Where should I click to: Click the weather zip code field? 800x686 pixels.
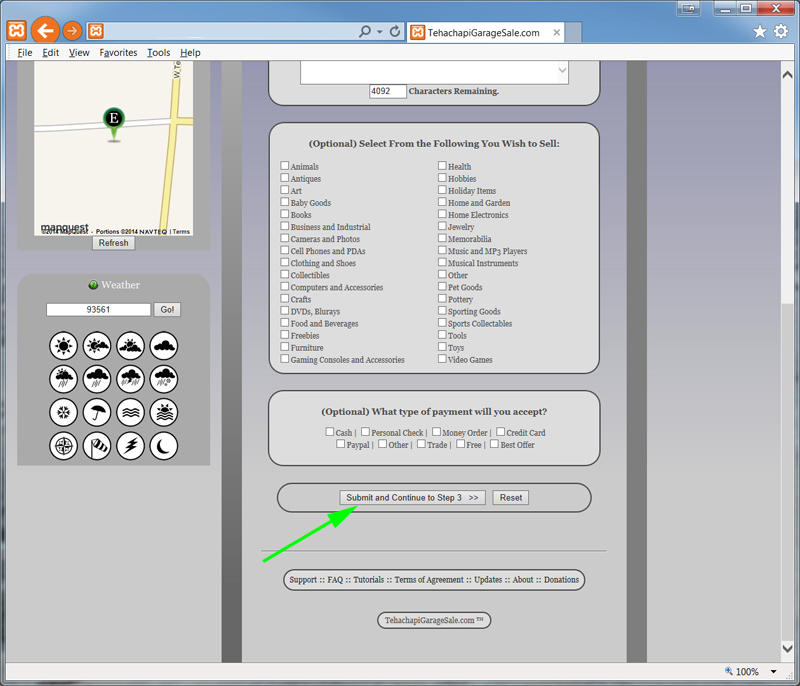coord(98,310)
